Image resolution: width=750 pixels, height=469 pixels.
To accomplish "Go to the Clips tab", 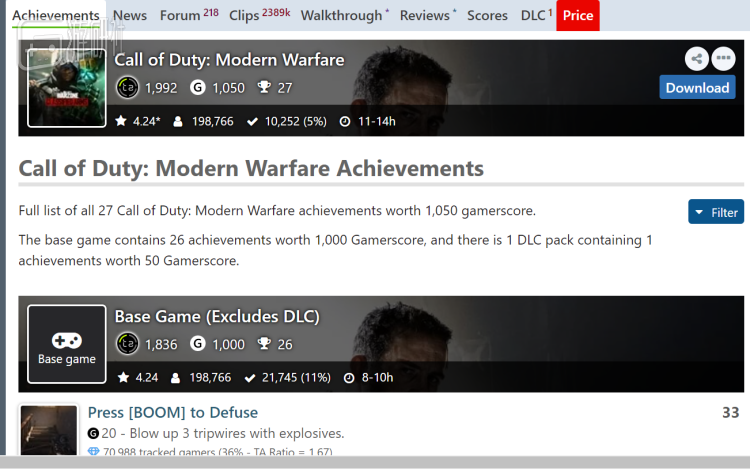I will [x=259, y=15].
